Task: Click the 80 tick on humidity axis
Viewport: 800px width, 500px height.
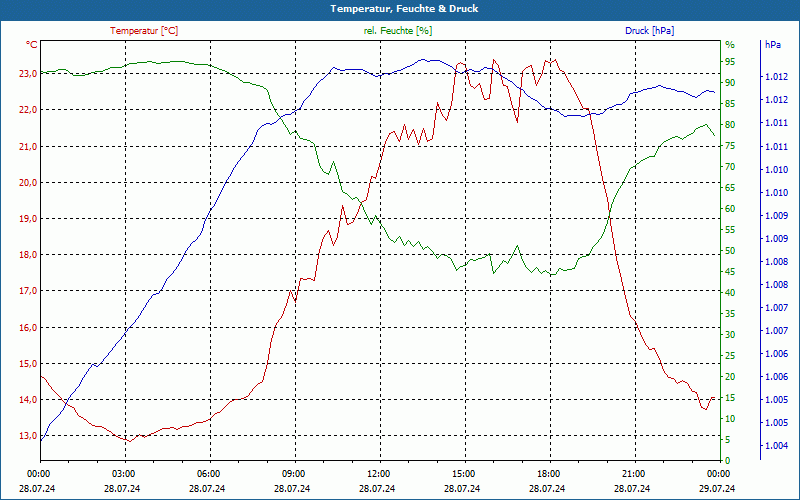Action: tap(730, 124)
